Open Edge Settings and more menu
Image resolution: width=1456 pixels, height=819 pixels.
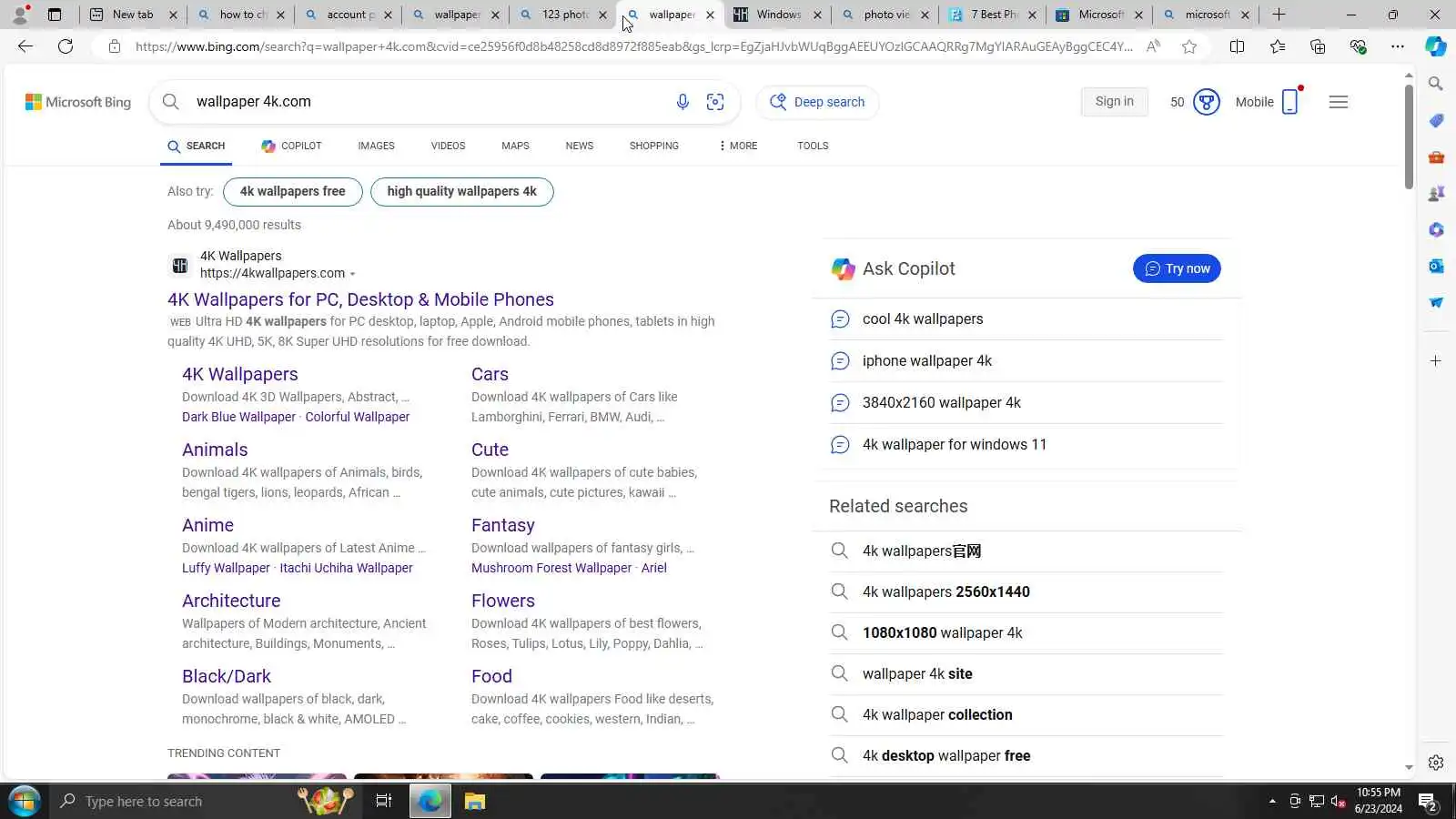pos(1398,46)
